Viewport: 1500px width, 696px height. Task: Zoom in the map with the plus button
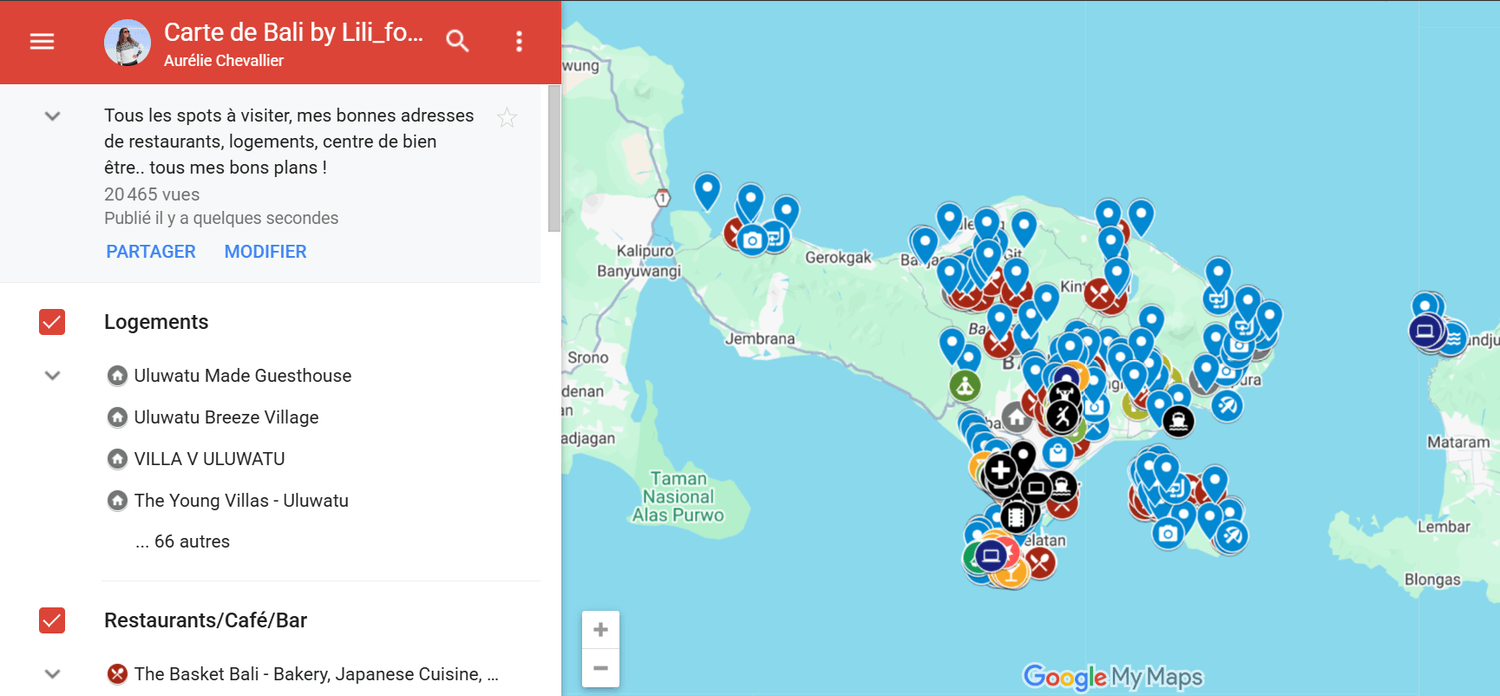coord(600,630)
